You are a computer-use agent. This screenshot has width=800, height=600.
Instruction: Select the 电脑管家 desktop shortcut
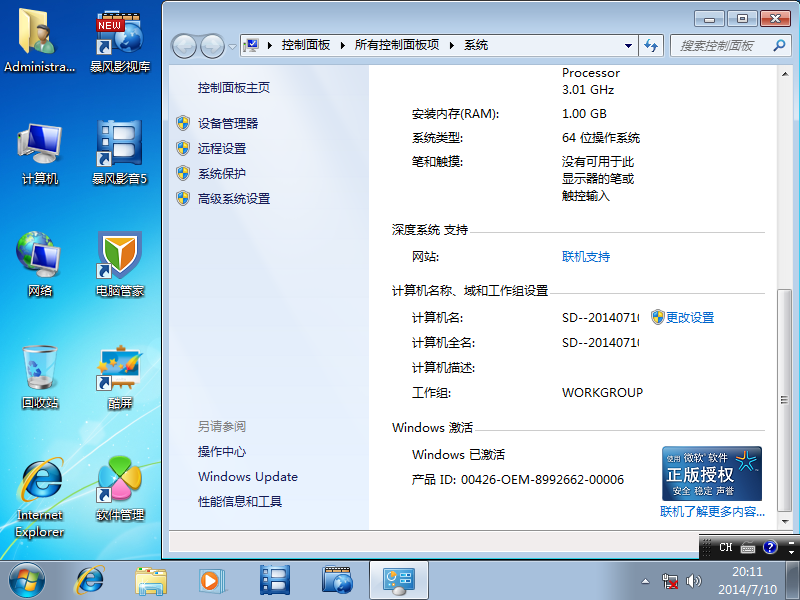click(x=120, y=264)
